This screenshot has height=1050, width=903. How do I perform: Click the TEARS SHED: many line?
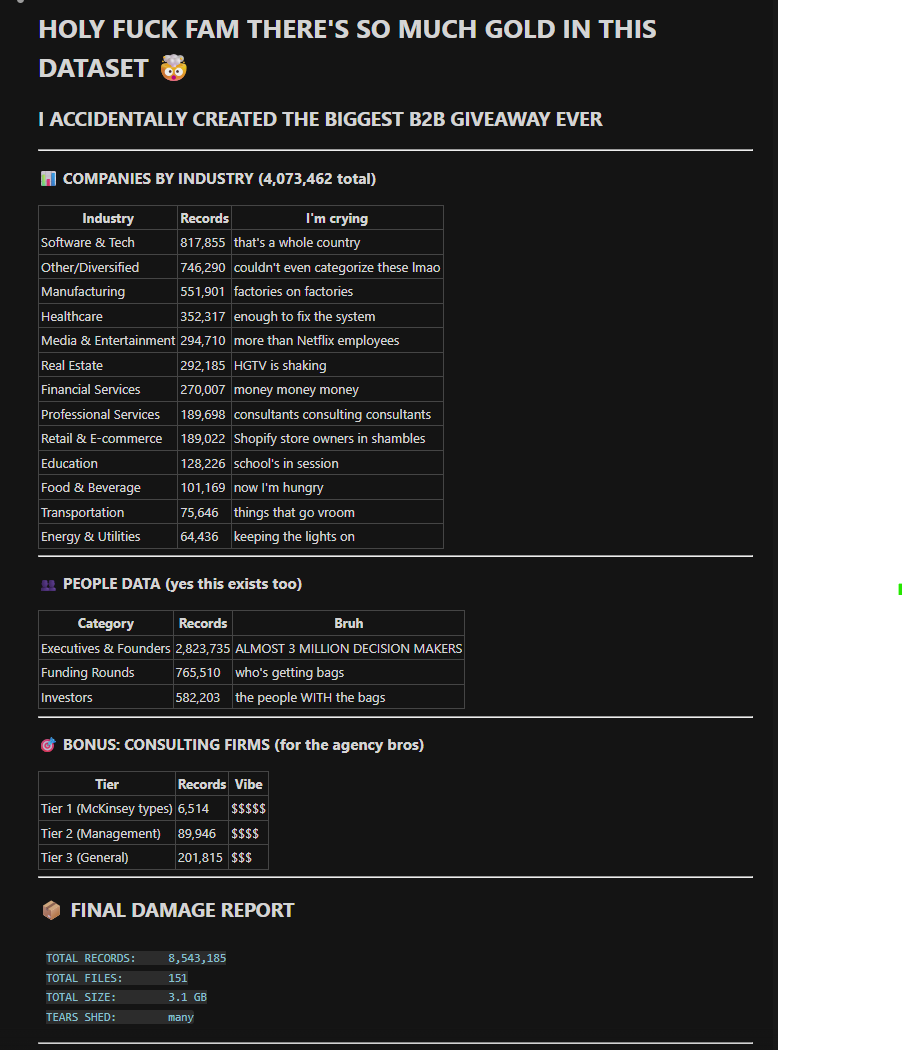[120, 1017]
